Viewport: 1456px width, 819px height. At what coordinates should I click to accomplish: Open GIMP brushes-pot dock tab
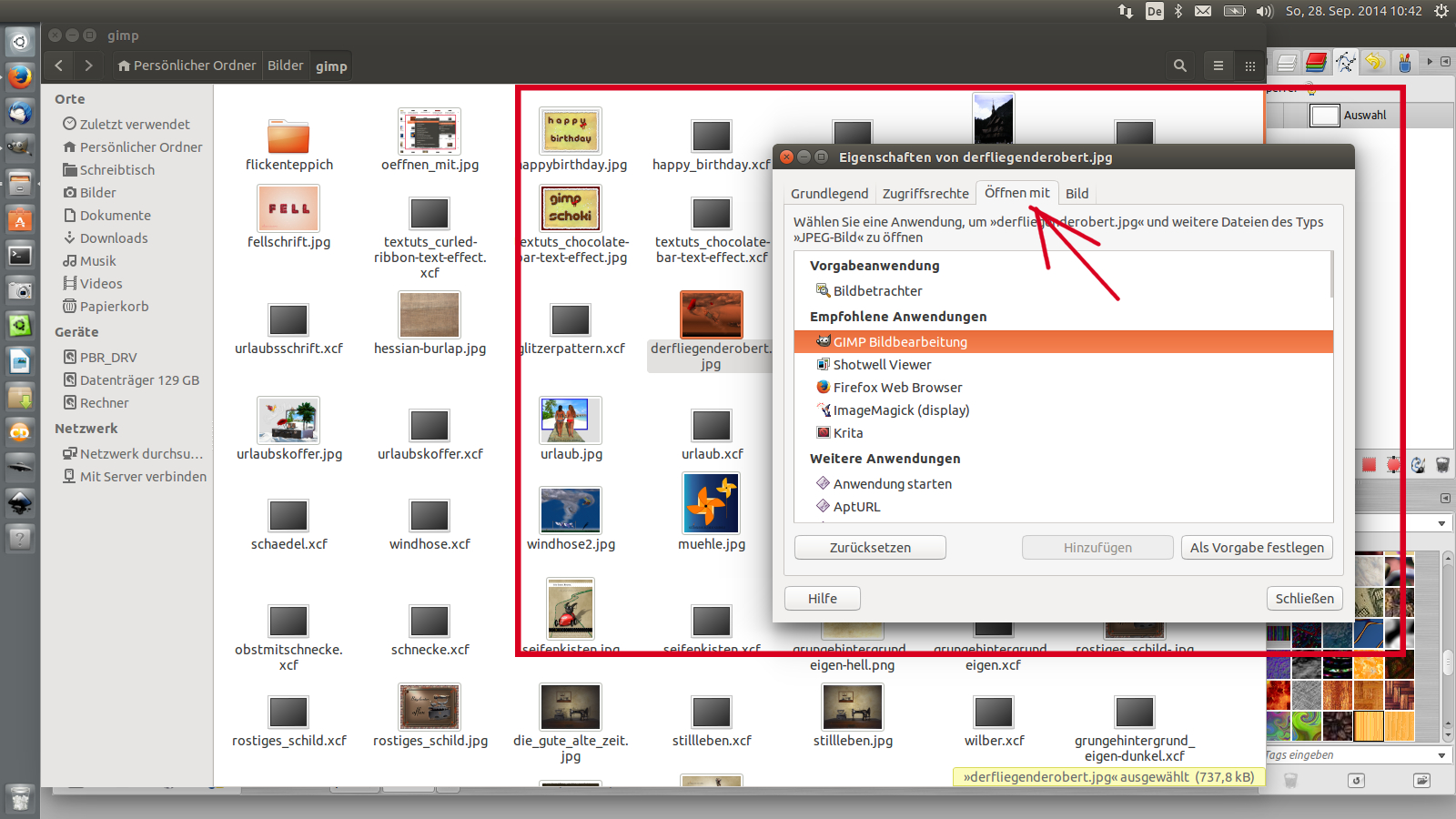click(x=1405, y=62)
